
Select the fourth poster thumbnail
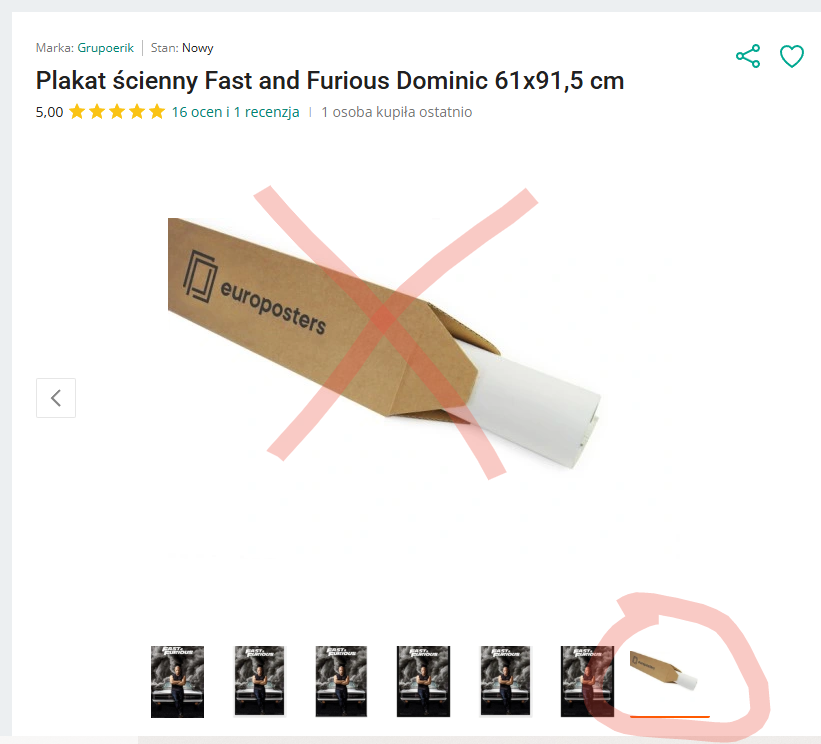(423, 681)
